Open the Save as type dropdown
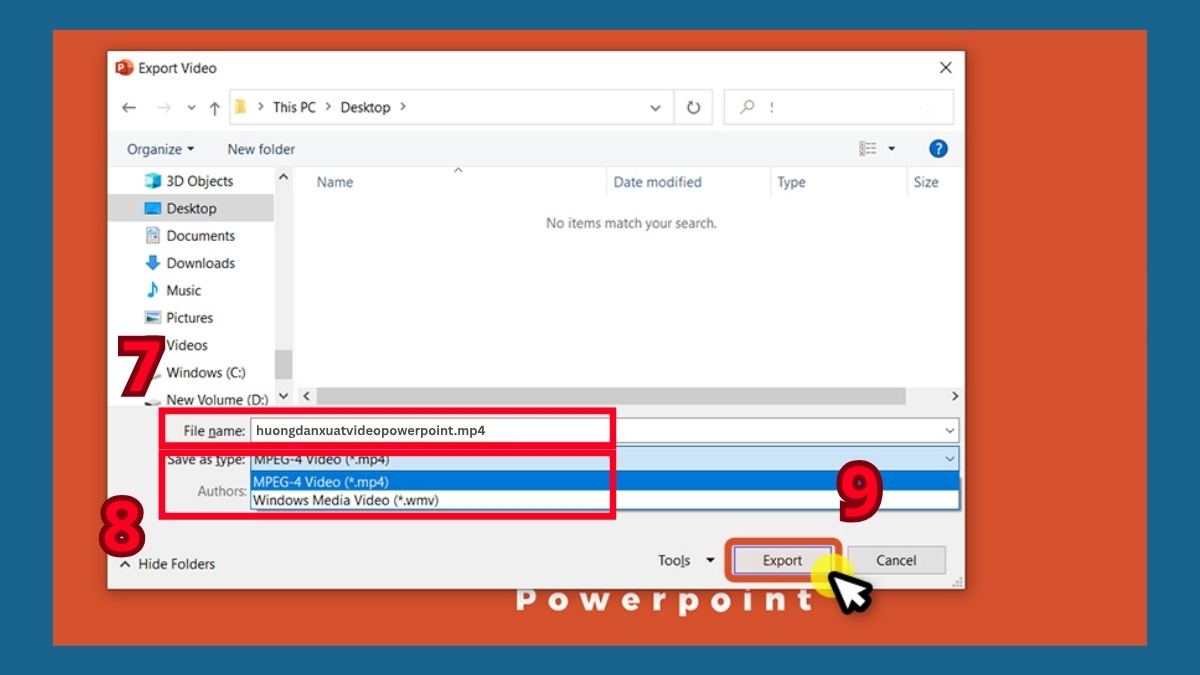The height and width of the screenshot is (675, 1200). [949, 459]
